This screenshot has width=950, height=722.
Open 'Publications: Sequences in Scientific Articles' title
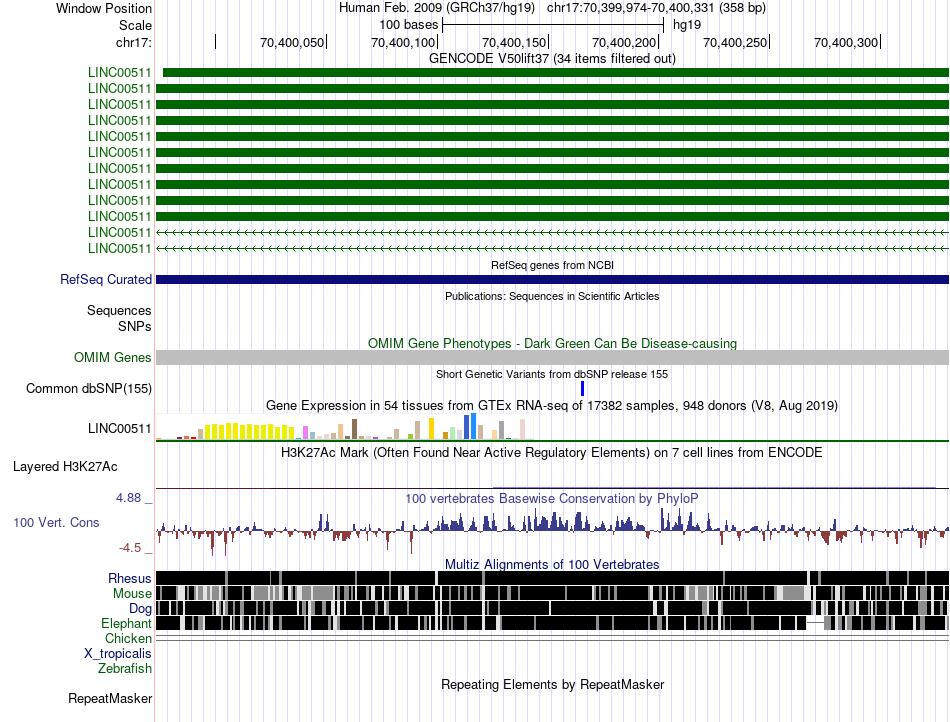[552, 296]
